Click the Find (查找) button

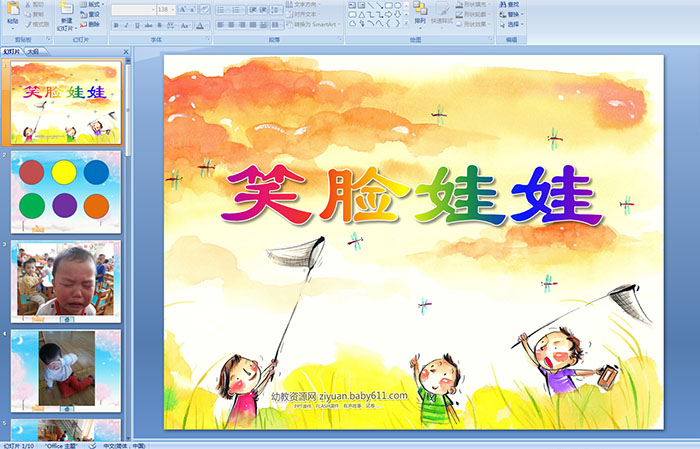point(510,4)
